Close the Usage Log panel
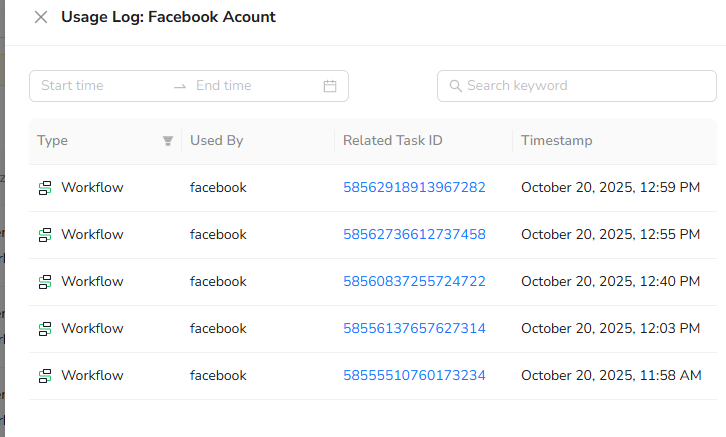Screen dimensions: 726x437 point(41,17)
